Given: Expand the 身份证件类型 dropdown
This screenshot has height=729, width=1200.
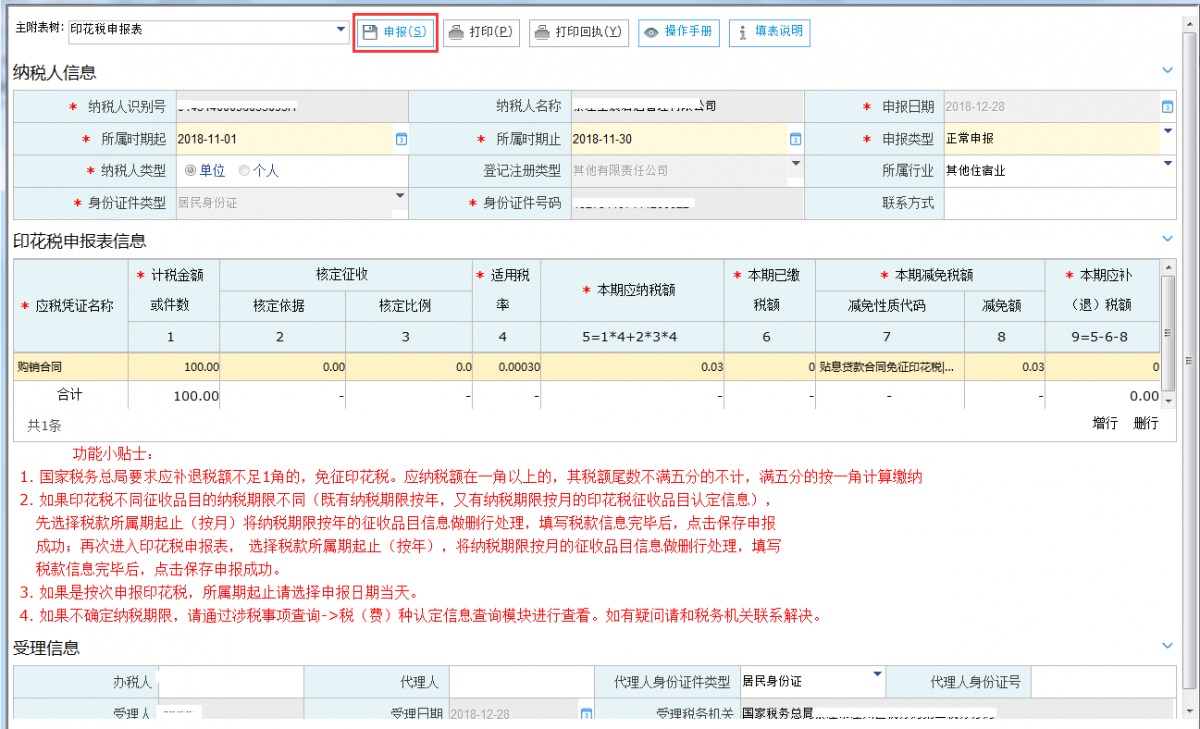Looking at the screenshot, I should pyautogui.click(x=400, y=195).
